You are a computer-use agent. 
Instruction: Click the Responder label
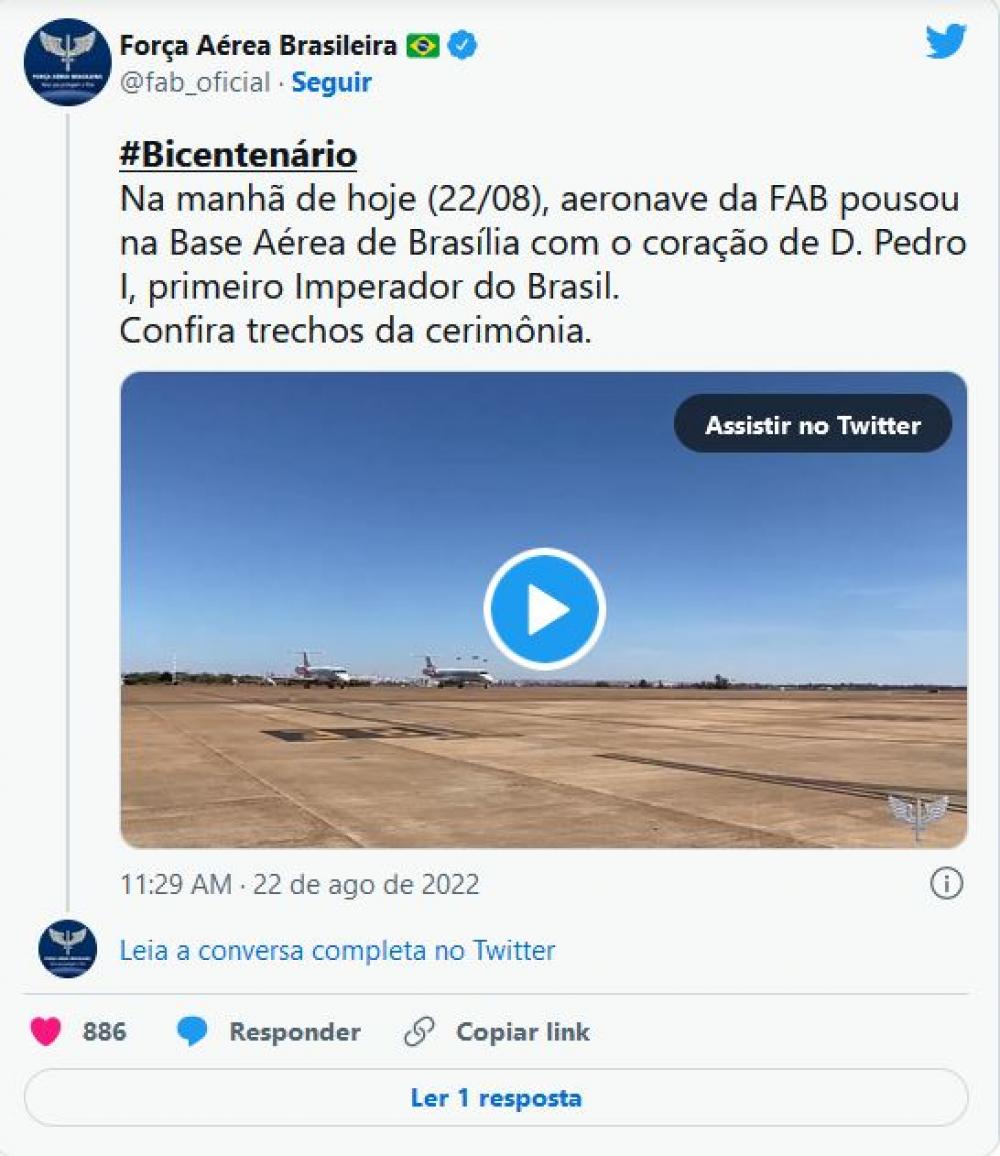tap(295, 1031)
